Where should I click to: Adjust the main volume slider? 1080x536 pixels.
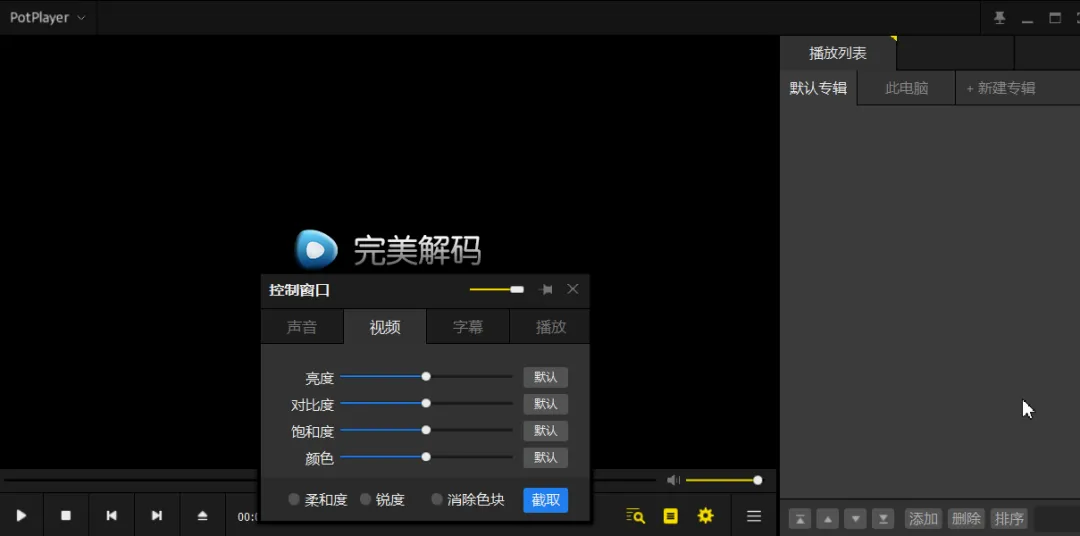tap(724, 480)
